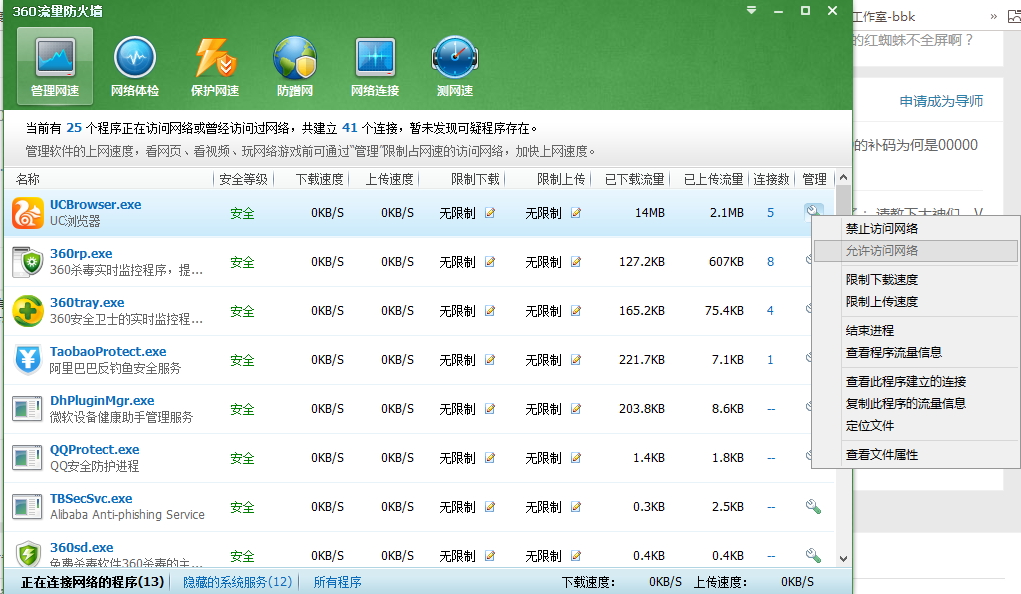The height and width of the screenshot is (594, 1021).
Task: Edit download limit for UCBrowser.exe
Action: pyautogui.click(x=490, y=213)
